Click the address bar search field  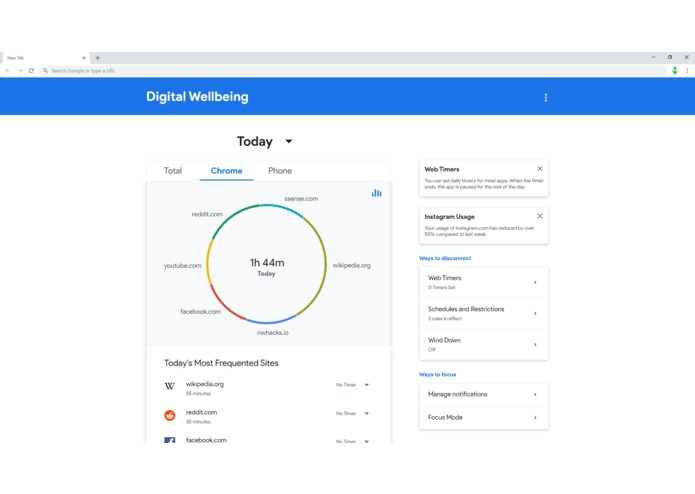coord(353,70)
